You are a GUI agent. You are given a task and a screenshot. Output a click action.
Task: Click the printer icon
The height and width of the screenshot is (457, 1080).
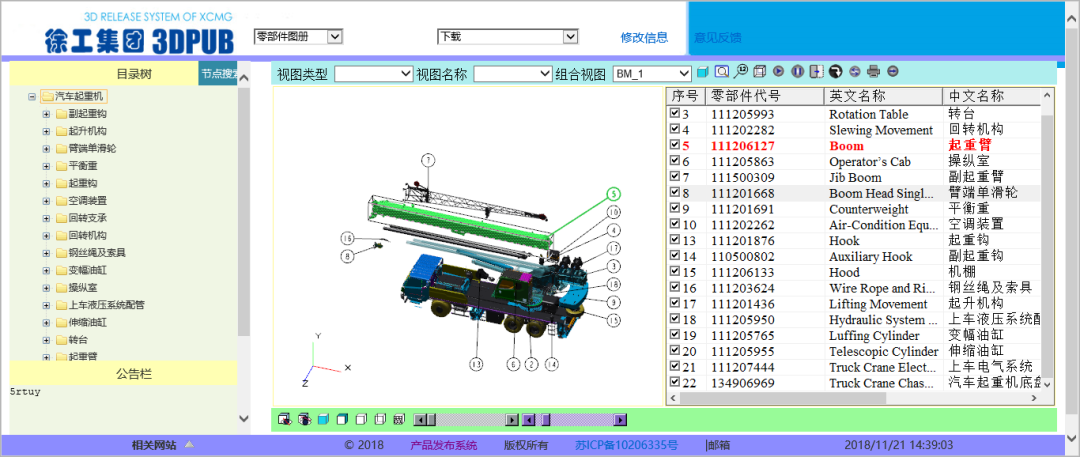coord(873,72)
